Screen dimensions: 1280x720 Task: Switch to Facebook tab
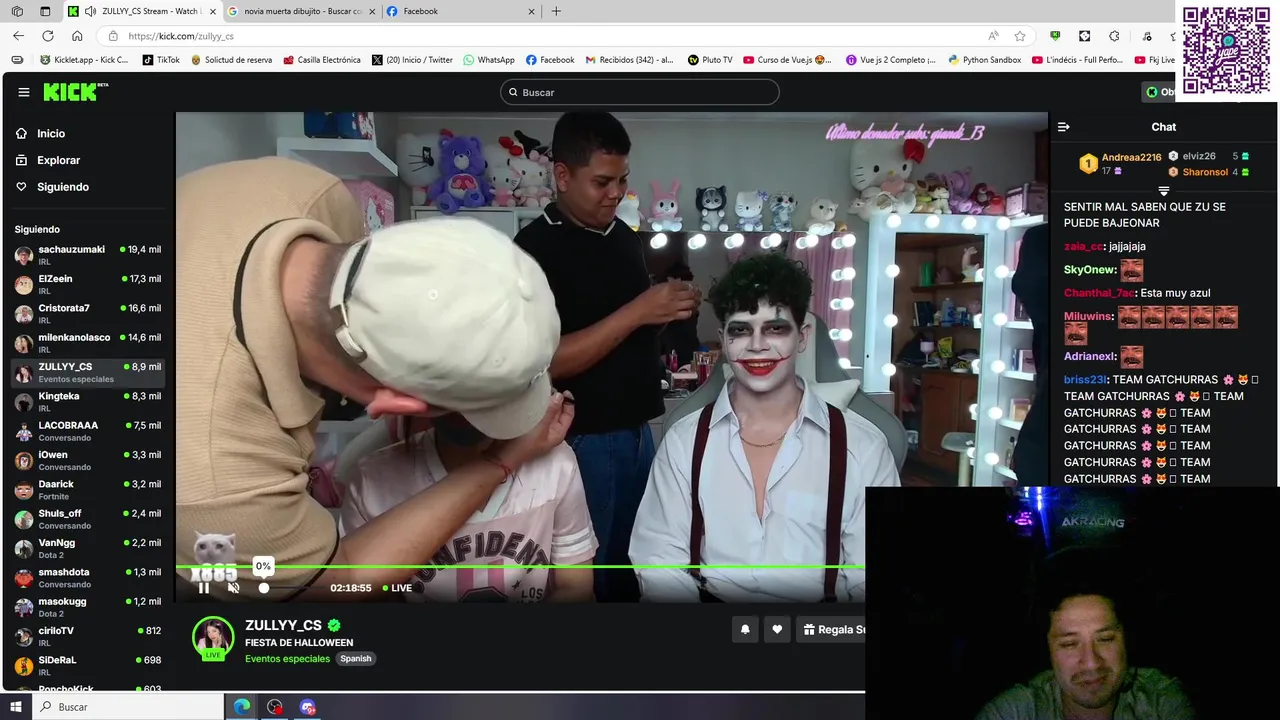[461, 11]
